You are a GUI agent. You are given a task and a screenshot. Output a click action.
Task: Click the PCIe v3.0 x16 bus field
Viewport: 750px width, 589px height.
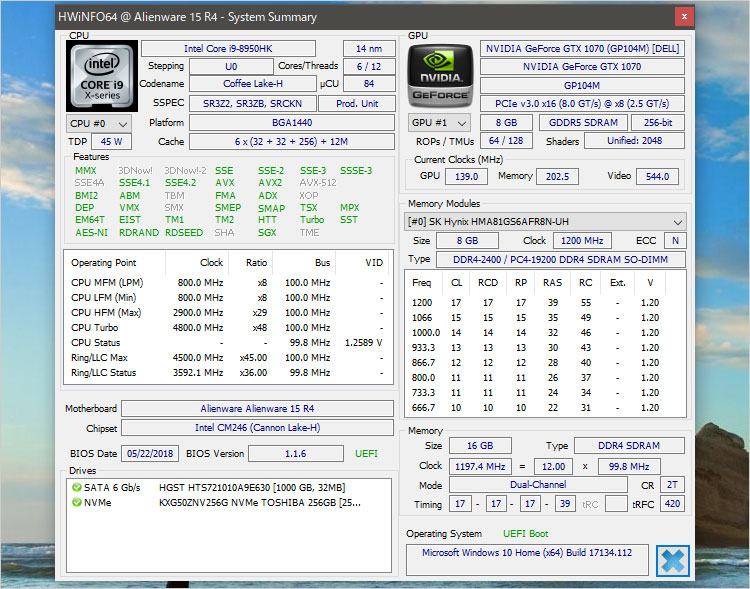tap(582, 103)
